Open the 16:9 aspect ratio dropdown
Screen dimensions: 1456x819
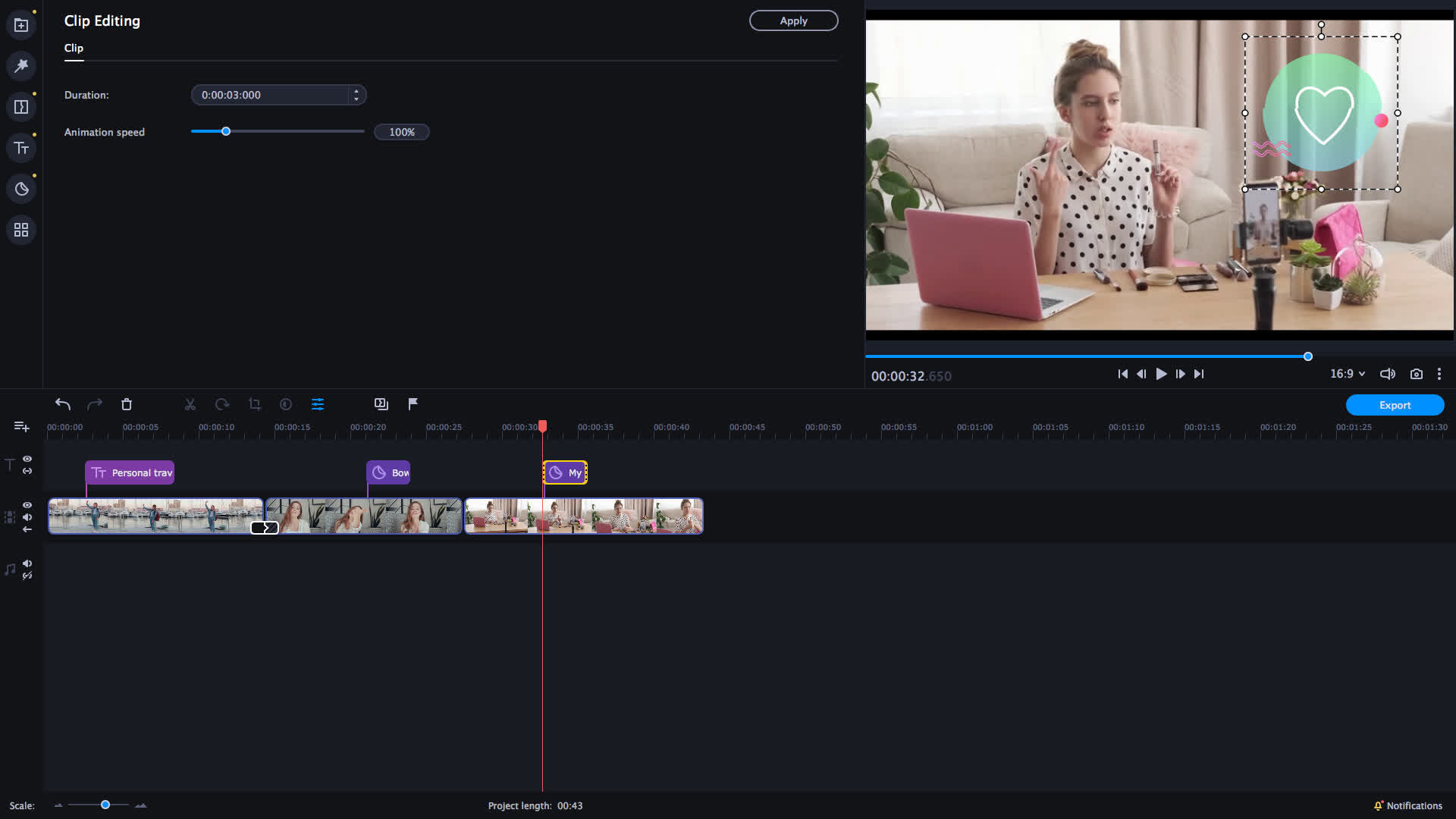1347,373
